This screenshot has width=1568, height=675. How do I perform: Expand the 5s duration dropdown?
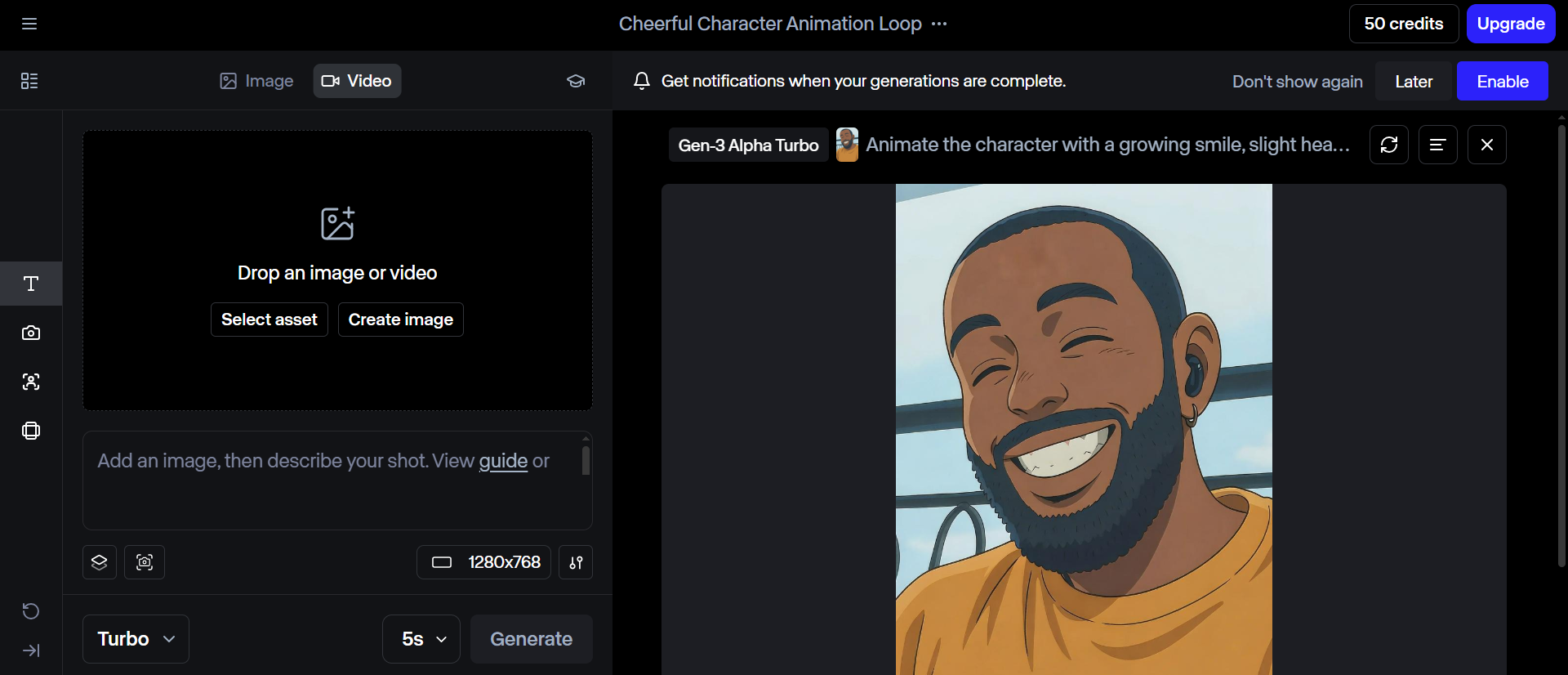point(421,639)
